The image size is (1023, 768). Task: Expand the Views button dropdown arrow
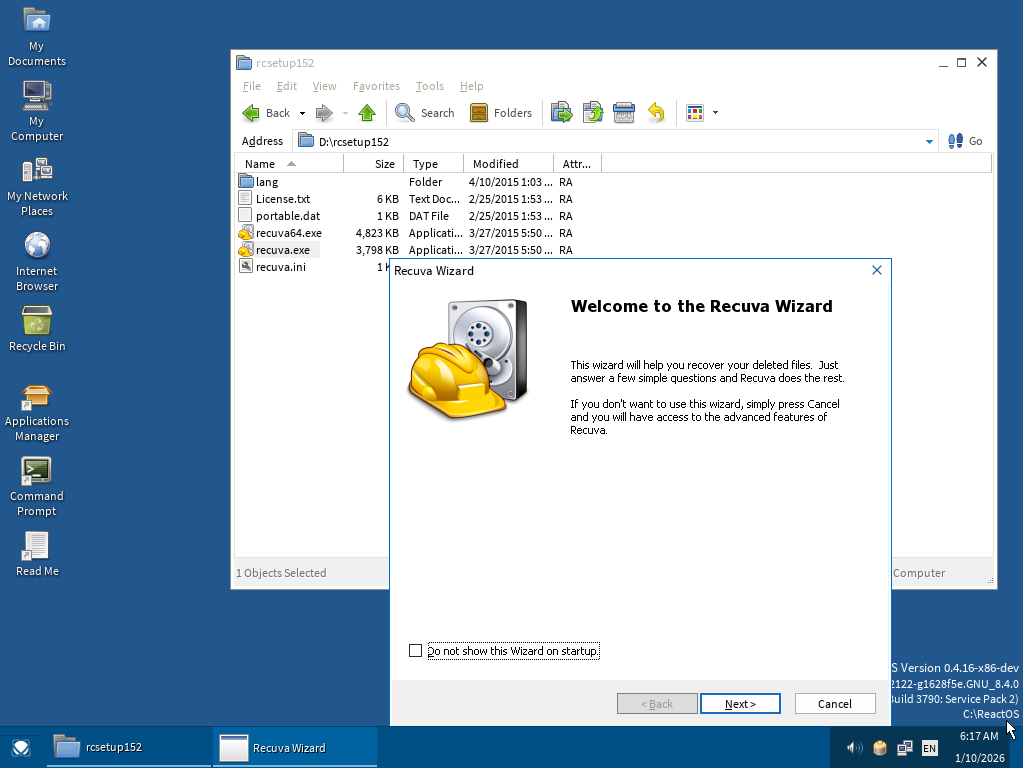tap(715, 114)
